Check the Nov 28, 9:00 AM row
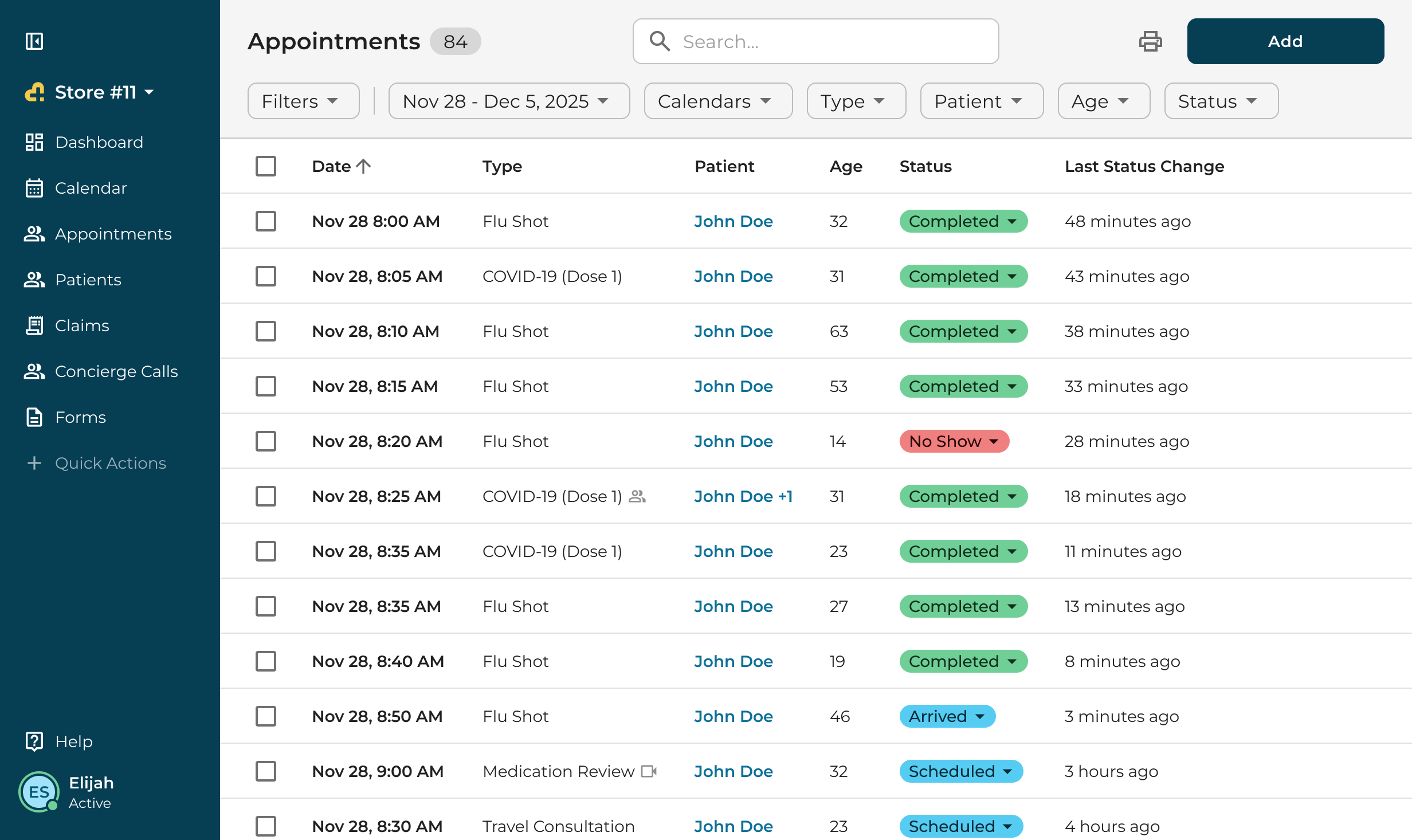The height and width of the screenshot is (840, 1412). 266,771
